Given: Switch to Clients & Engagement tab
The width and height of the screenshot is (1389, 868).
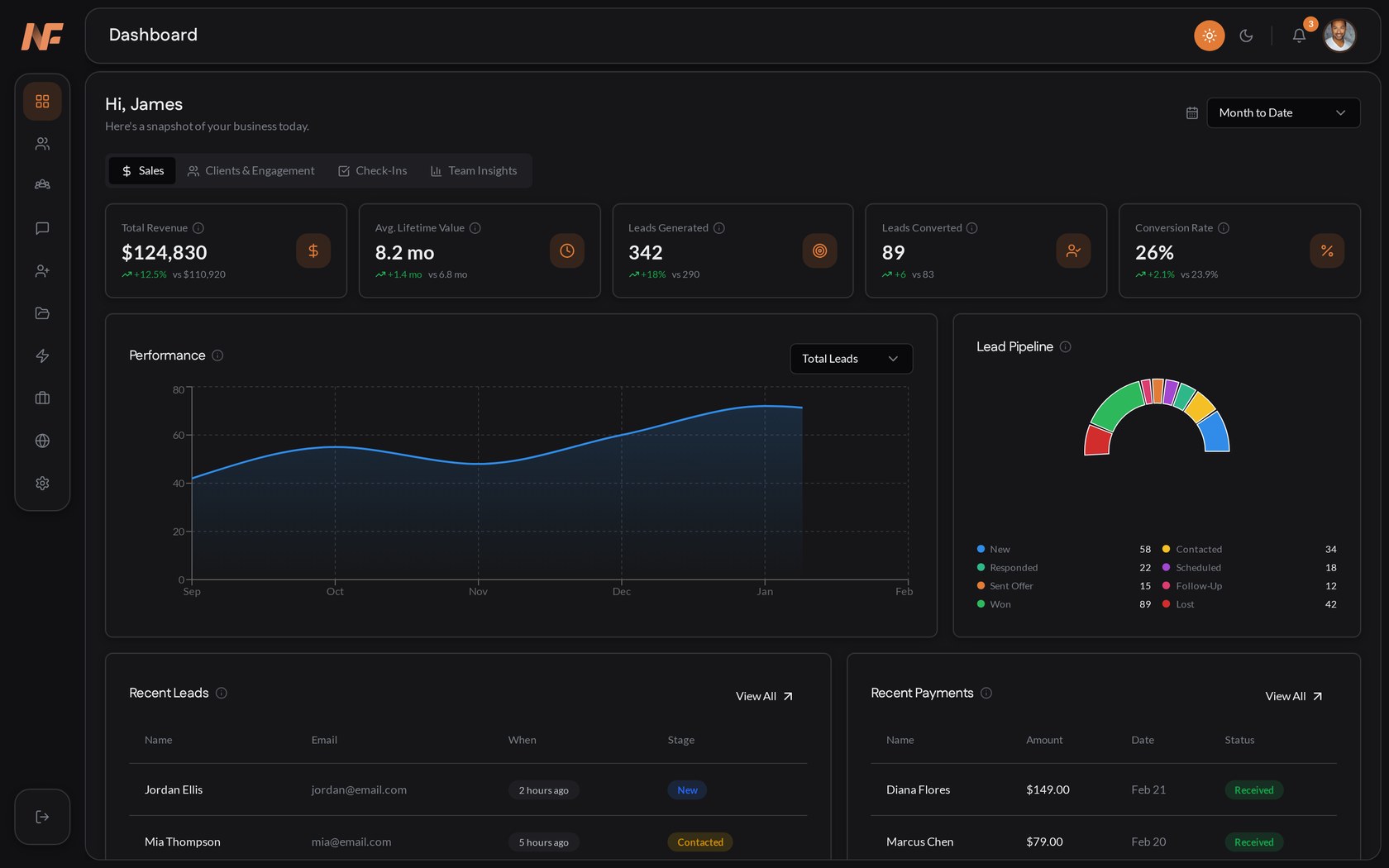Looking at the screenshot, I should pyautogui.click(x=251, y=170).
